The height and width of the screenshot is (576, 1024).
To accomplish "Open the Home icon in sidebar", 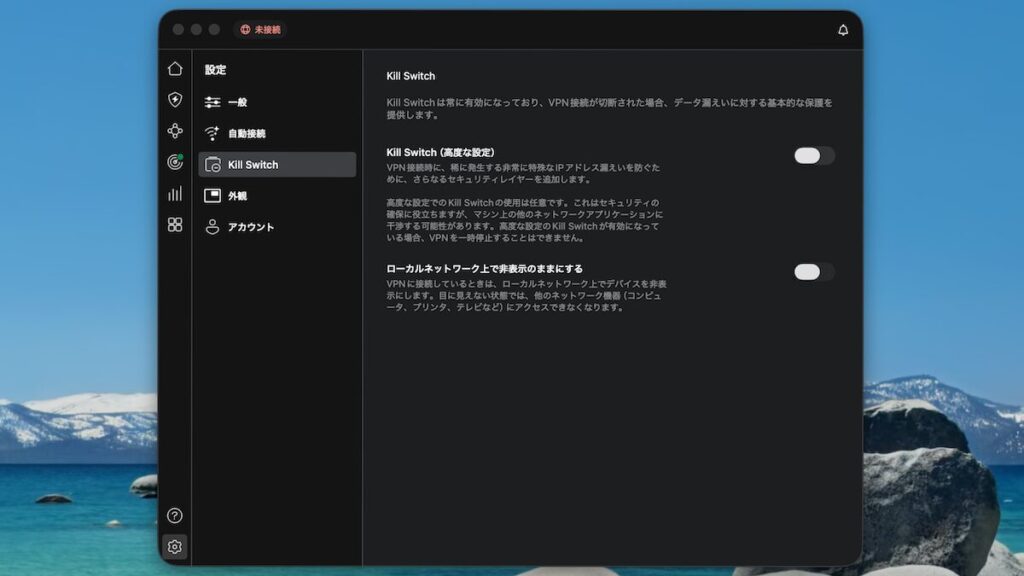I will tap(175, 69).
